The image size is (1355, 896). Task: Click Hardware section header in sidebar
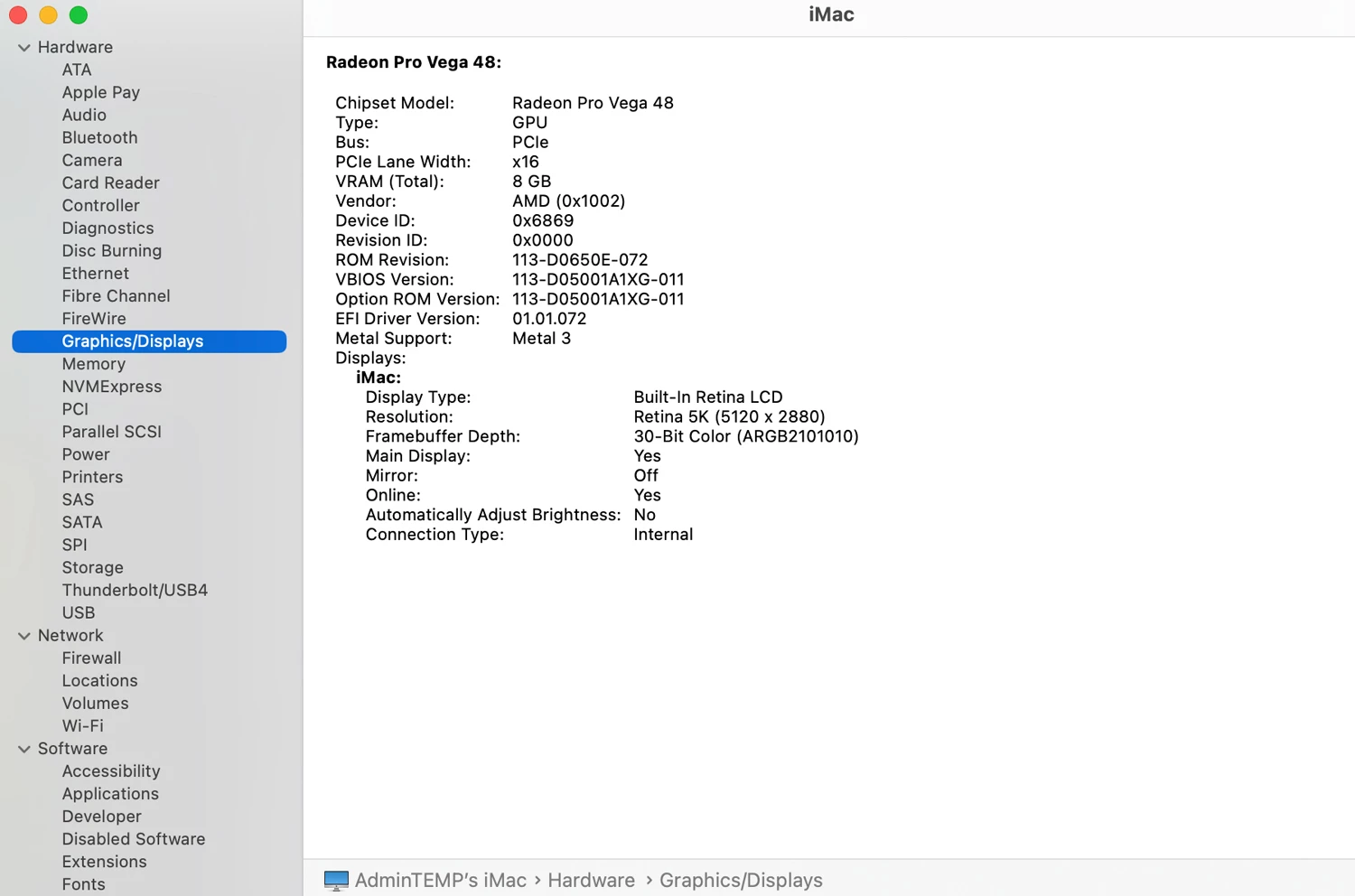(x=76, y=47)
